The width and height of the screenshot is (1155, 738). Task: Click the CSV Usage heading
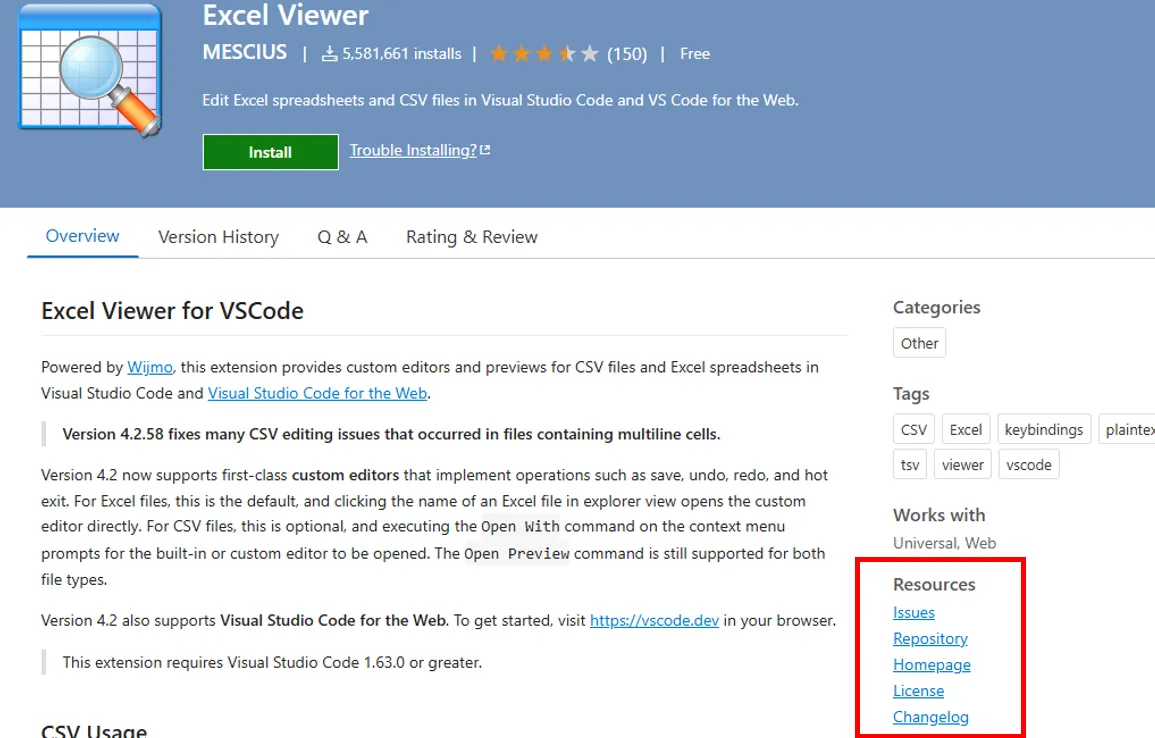94,729
